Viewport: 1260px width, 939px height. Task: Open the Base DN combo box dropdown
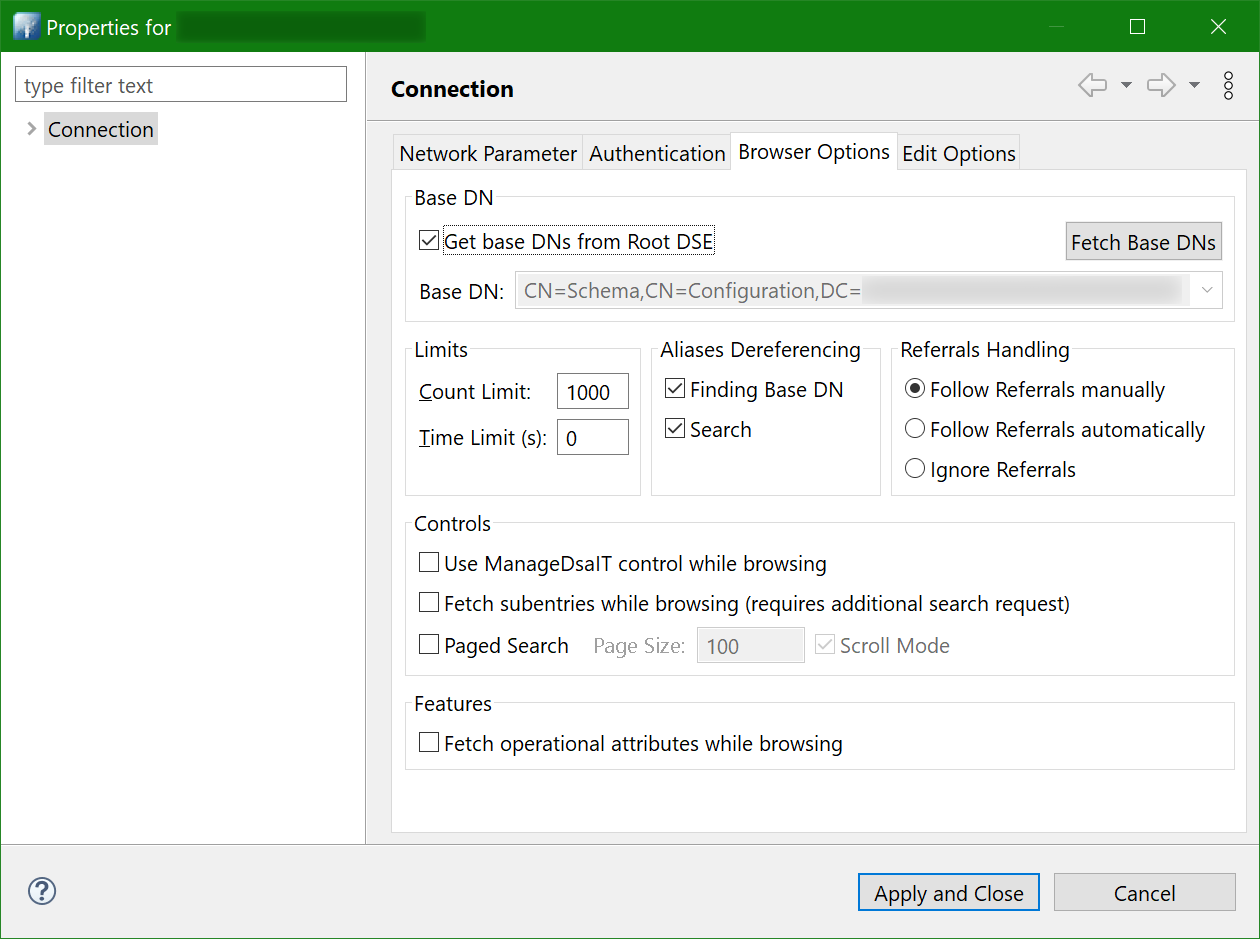coord(1206,290)
